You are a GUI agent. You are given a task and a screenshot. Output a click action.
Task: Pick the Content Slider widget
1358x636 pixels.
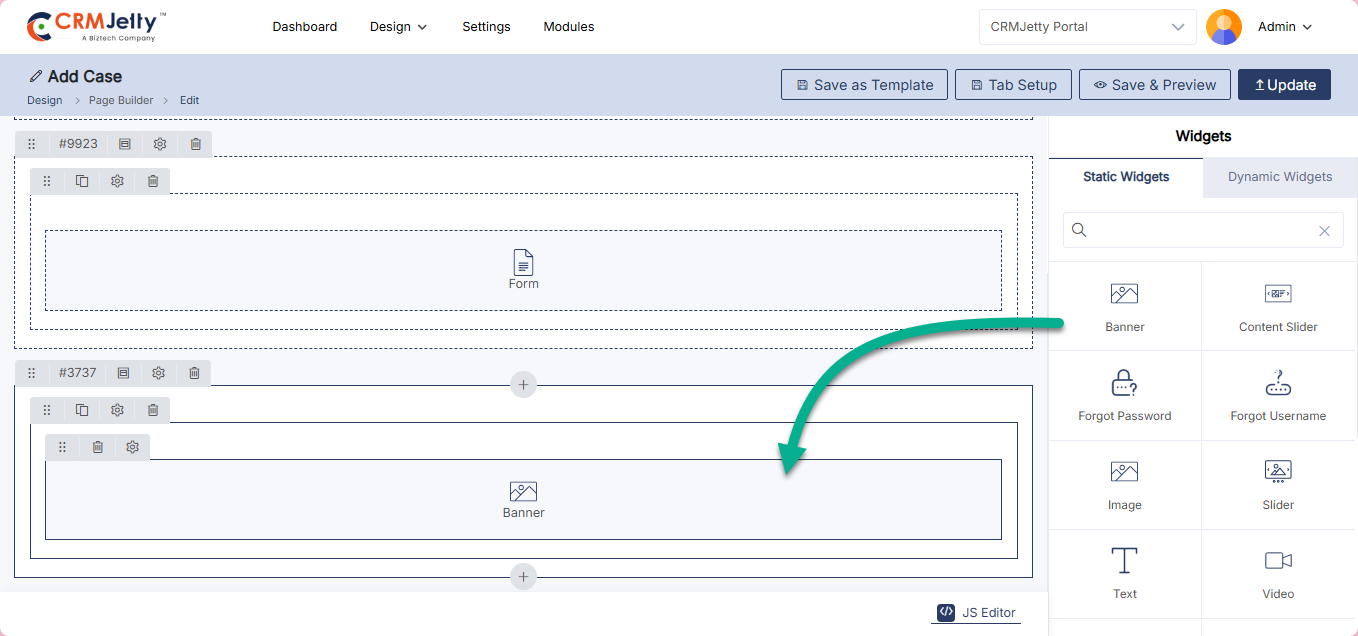(x=1277, y=307)
